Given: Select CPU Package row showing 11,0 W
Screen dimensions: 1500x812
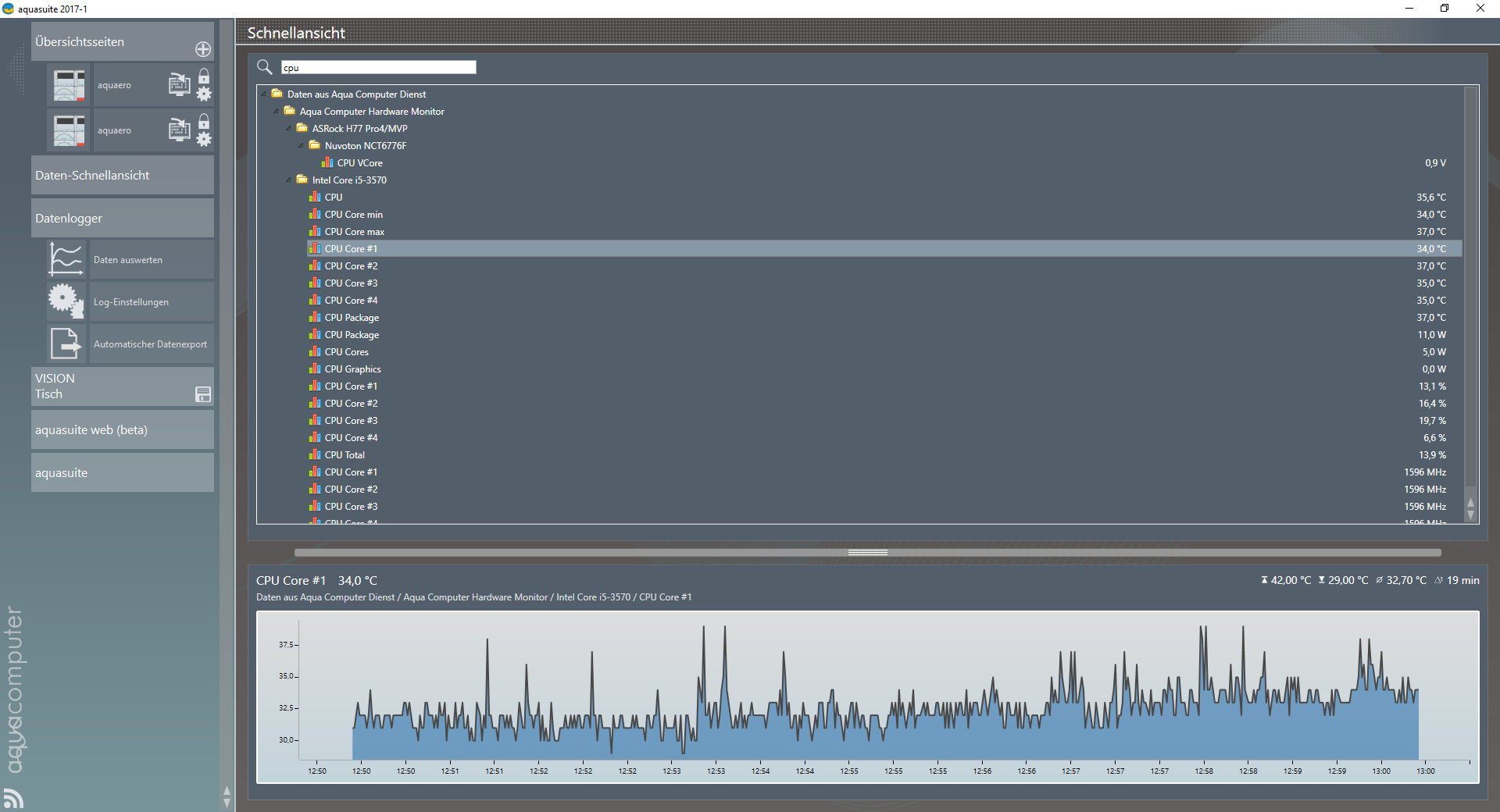Looking at the screenshot, I should pyautogui.click(x=884, y=335).
